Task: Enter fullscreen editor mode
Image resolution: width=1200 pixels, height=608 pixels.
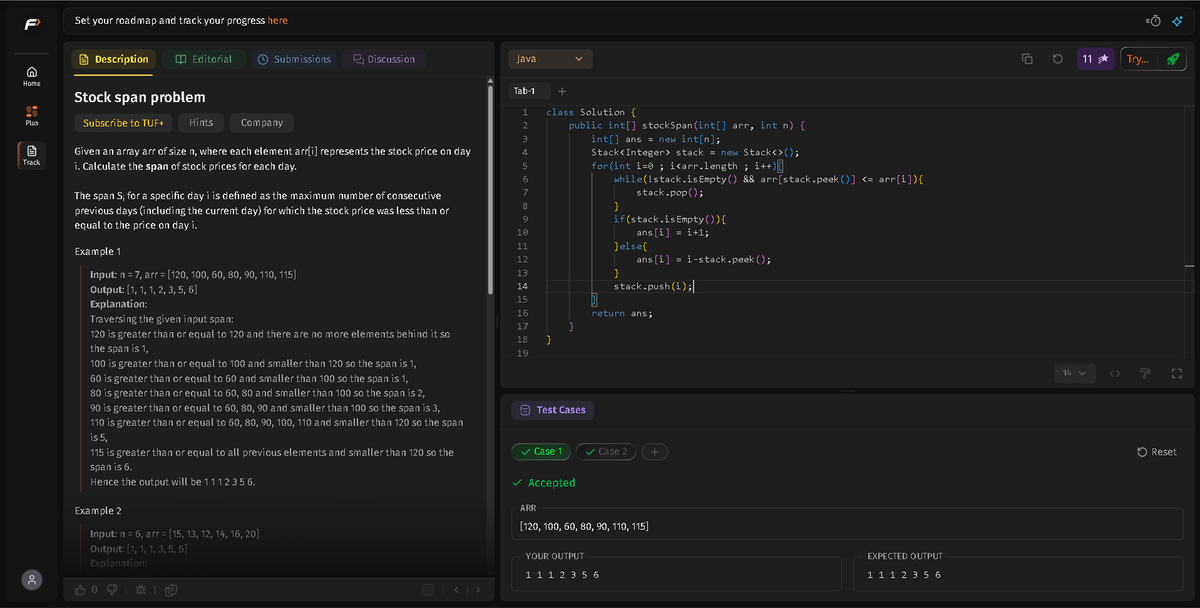Action: click(x=1177, y=373)
